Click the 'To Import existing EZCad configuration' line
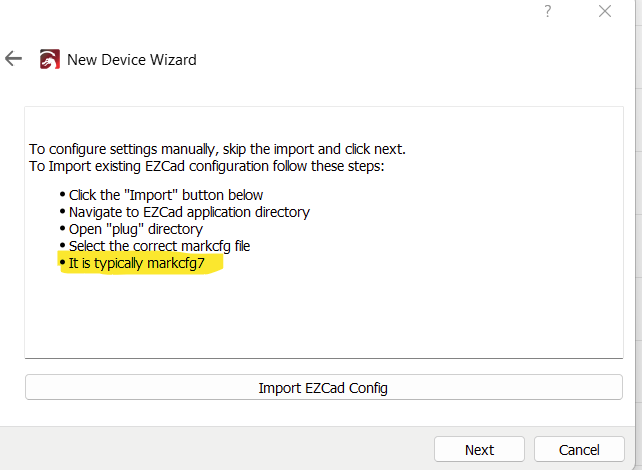 click(x=207, y=166)
